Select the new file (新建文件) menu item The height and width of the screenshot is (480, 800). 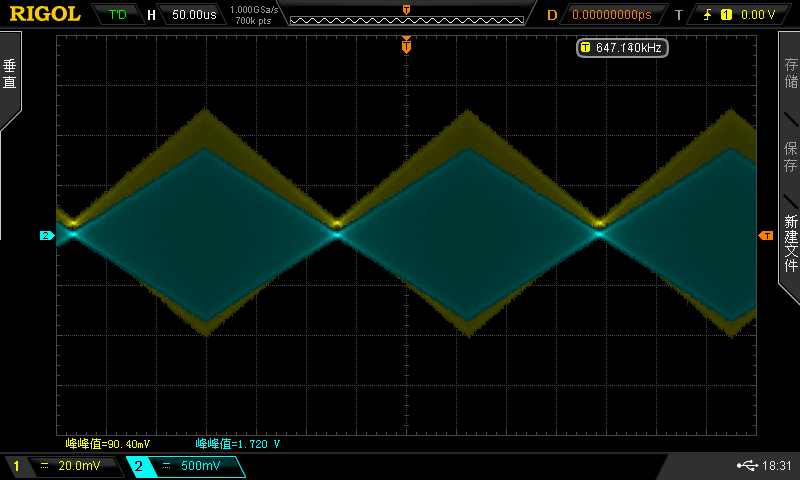coord(790,243)
